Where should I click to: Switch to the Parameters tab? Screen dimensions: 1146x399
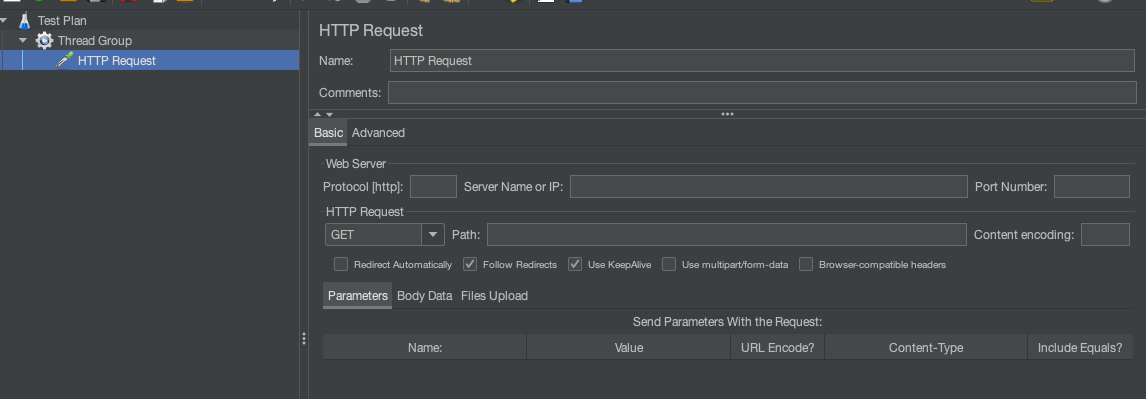357,296
